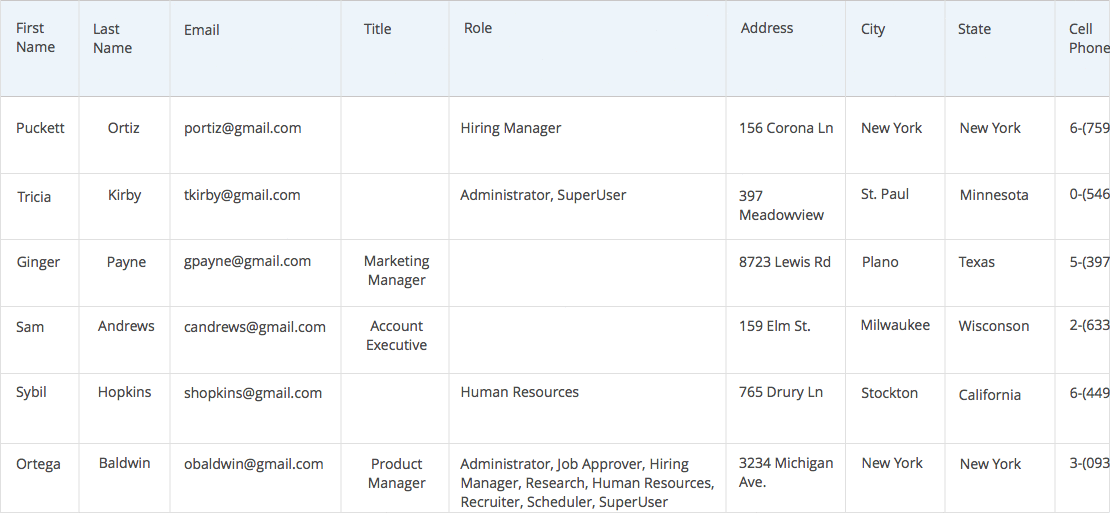Sort by the Address column header

point(767,29)
